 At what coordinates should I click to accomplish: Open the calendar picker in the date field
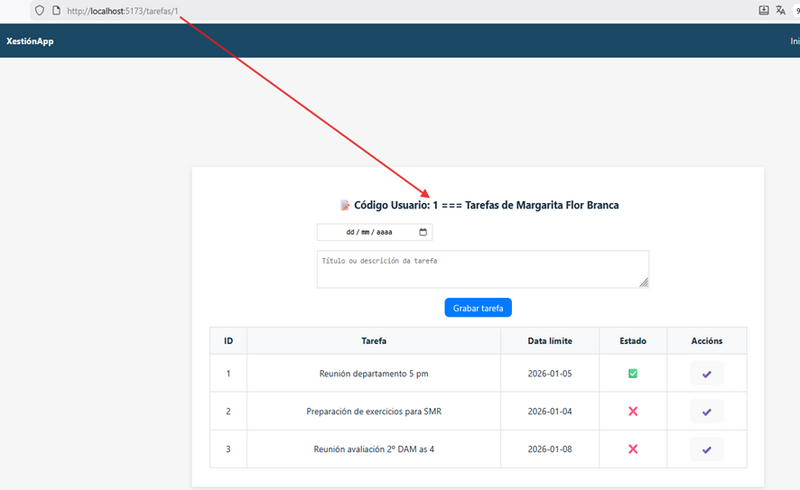coord(423,232)
